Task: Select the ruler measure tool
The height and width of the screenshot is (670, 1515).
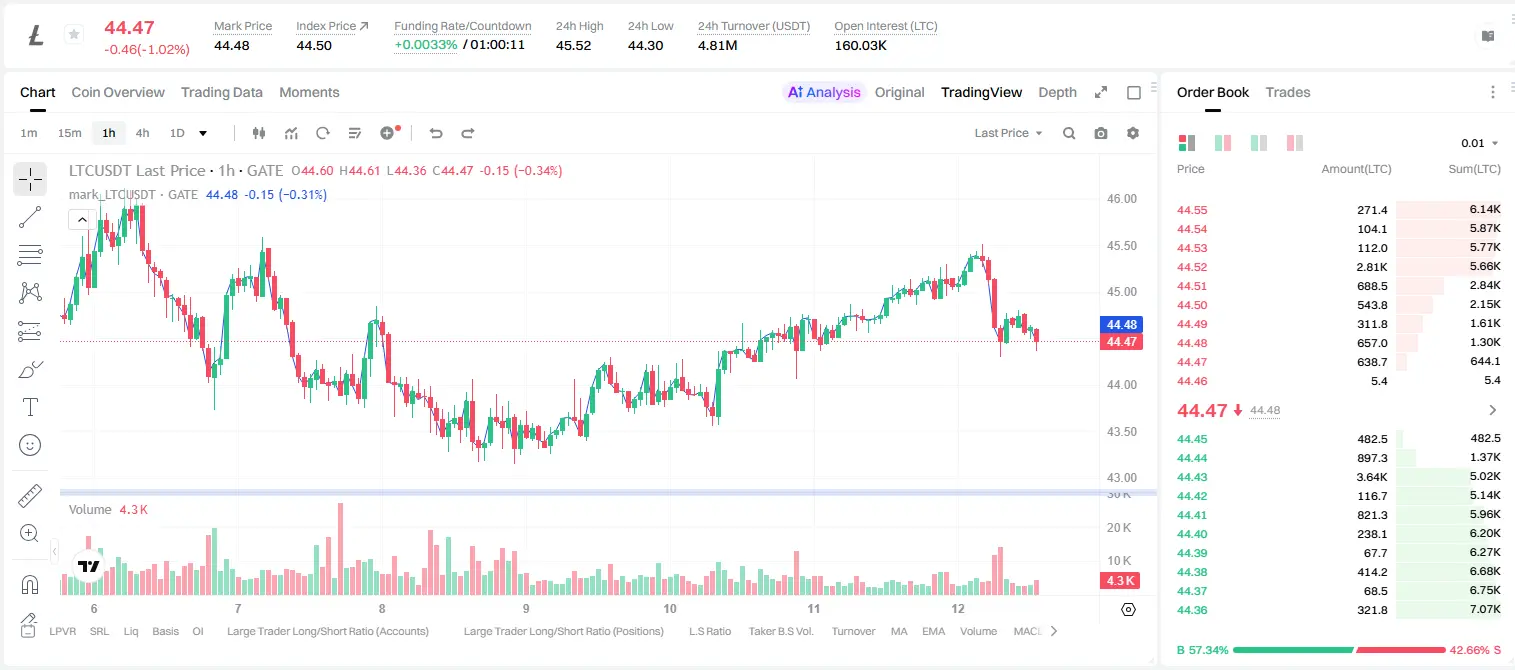Action: 30,496
